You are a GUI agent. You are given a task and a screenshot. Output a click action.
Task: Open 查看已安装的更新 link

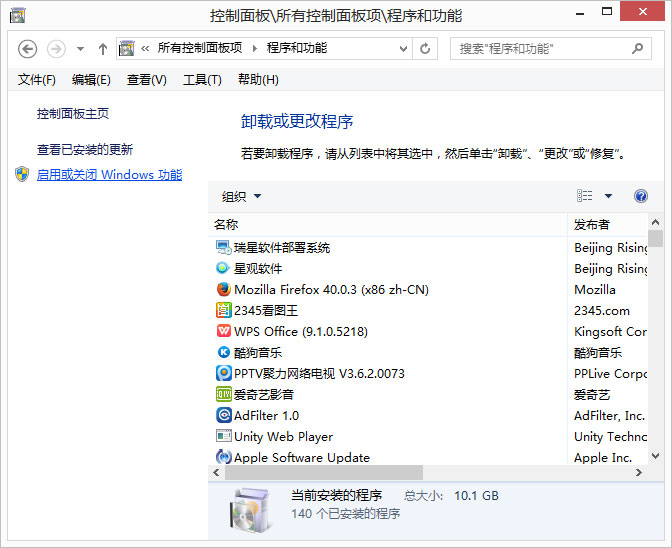tap(85, 150)
